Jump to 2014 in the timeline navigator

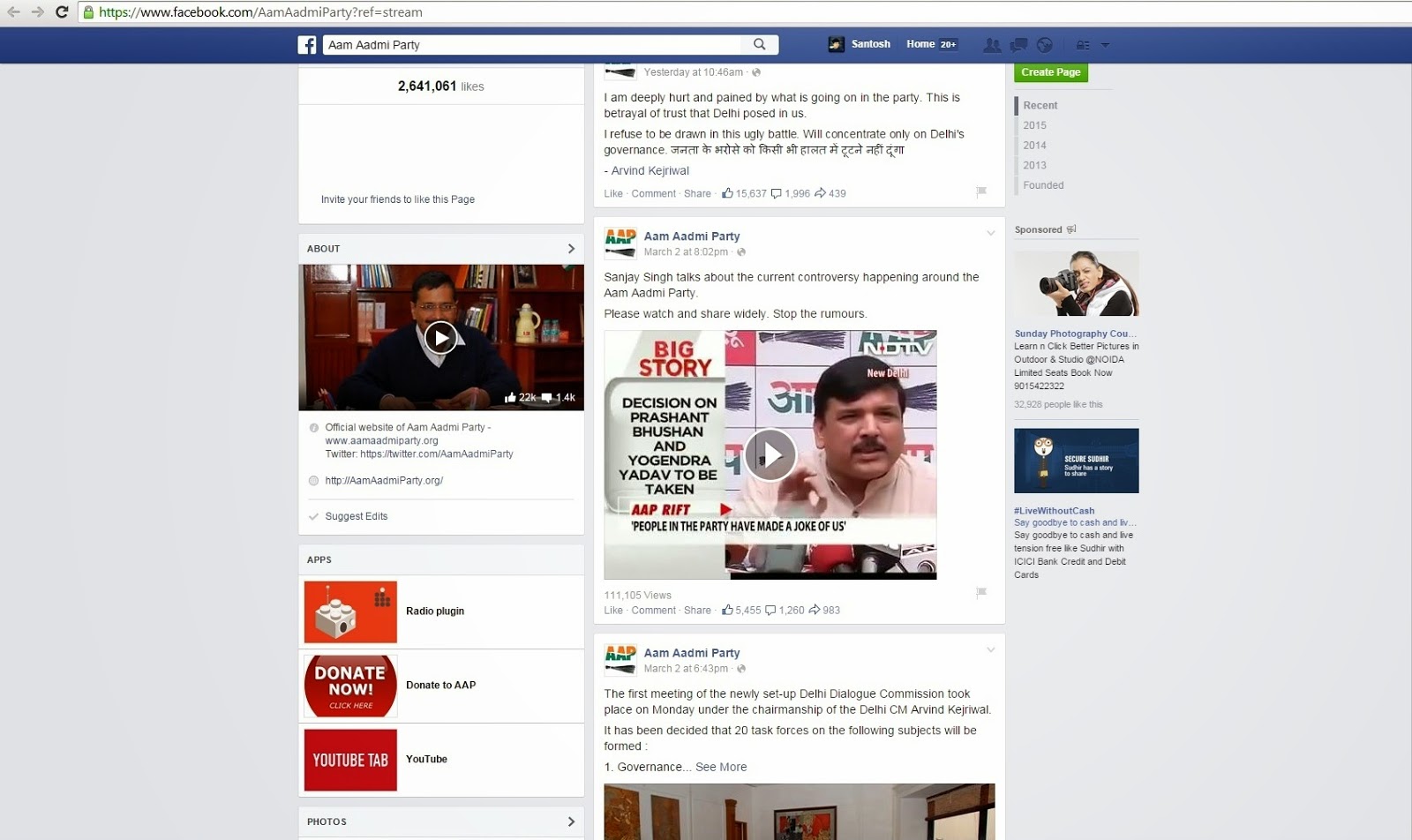pos(1035,146)
